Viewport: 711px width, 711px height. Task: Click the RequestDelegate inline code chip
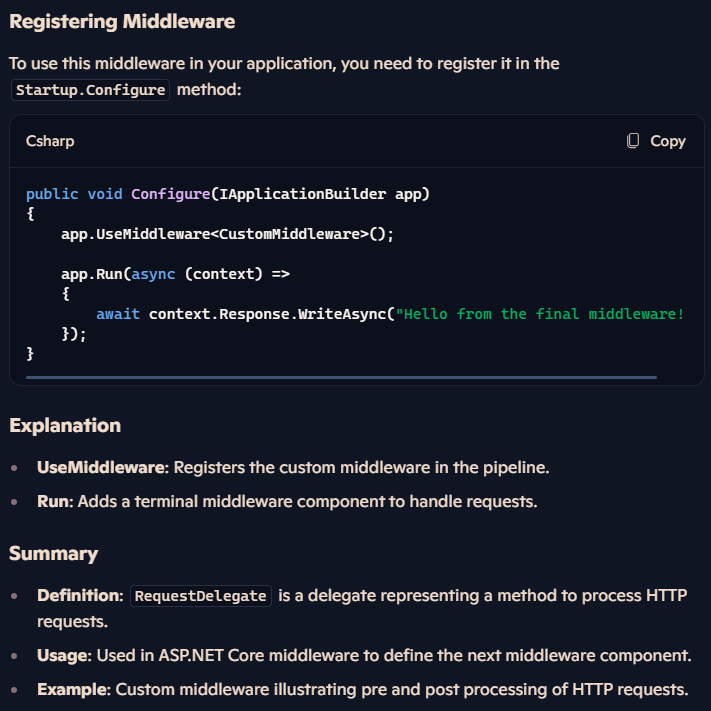click(200, 596)
